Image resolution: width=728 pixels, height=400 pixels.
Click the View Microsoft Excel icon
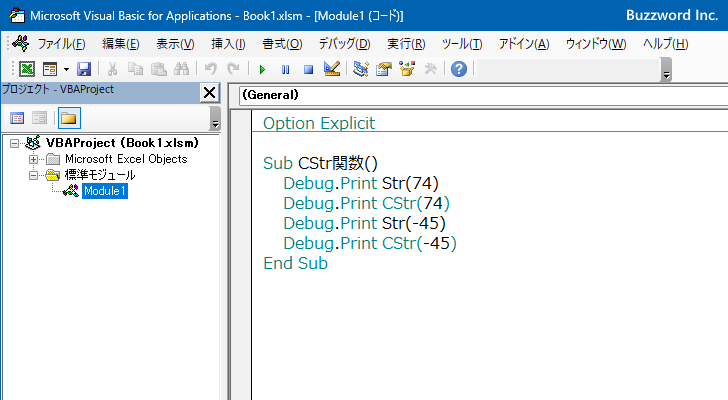tap(27, 69)
